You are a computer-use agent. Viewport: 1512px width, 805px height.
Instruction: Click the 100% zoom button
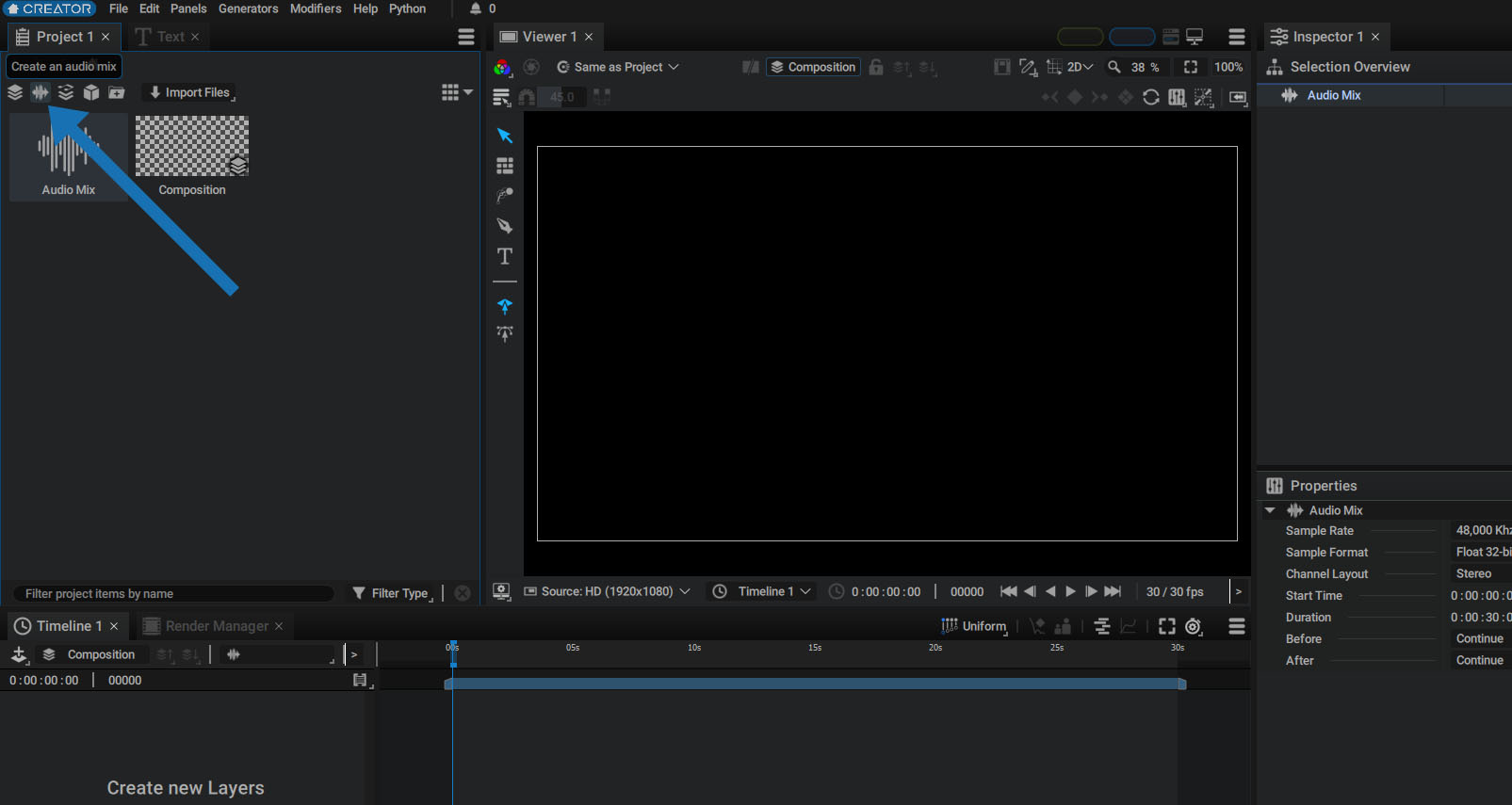pos(1228,67)
